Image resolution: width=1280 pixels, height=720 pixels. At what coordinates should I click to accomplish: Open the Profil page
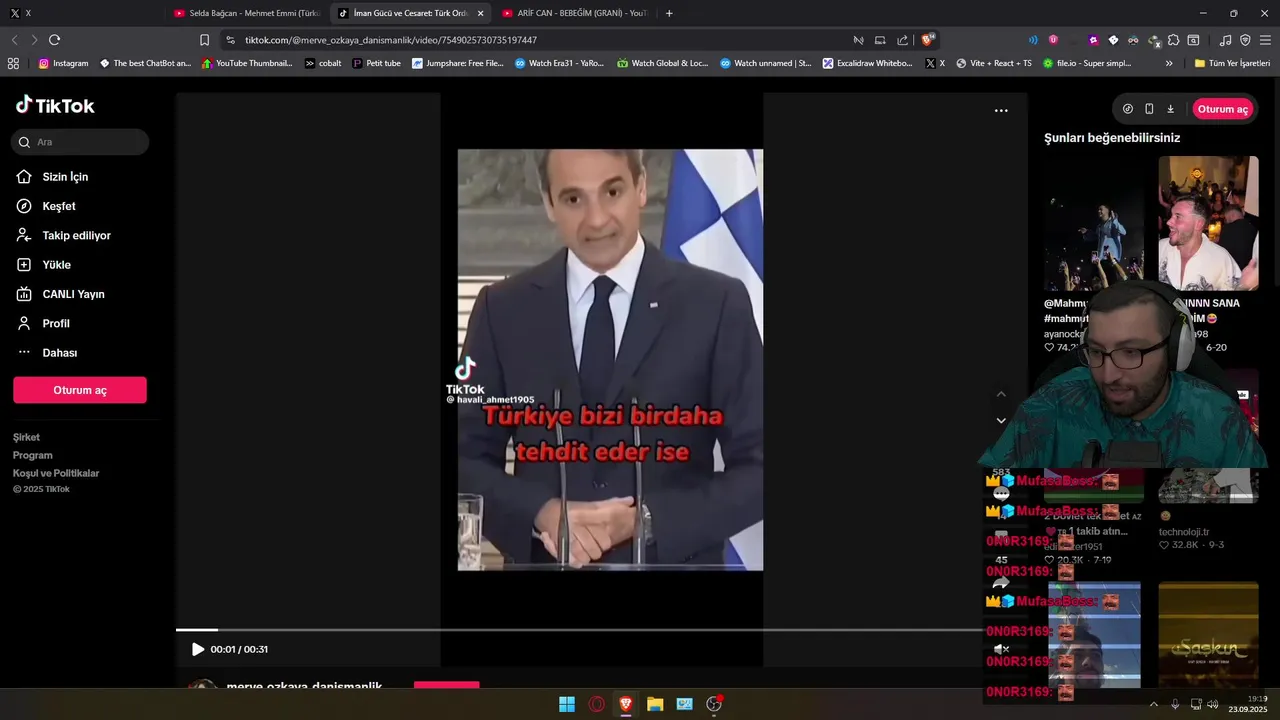[x=56, y=324]
